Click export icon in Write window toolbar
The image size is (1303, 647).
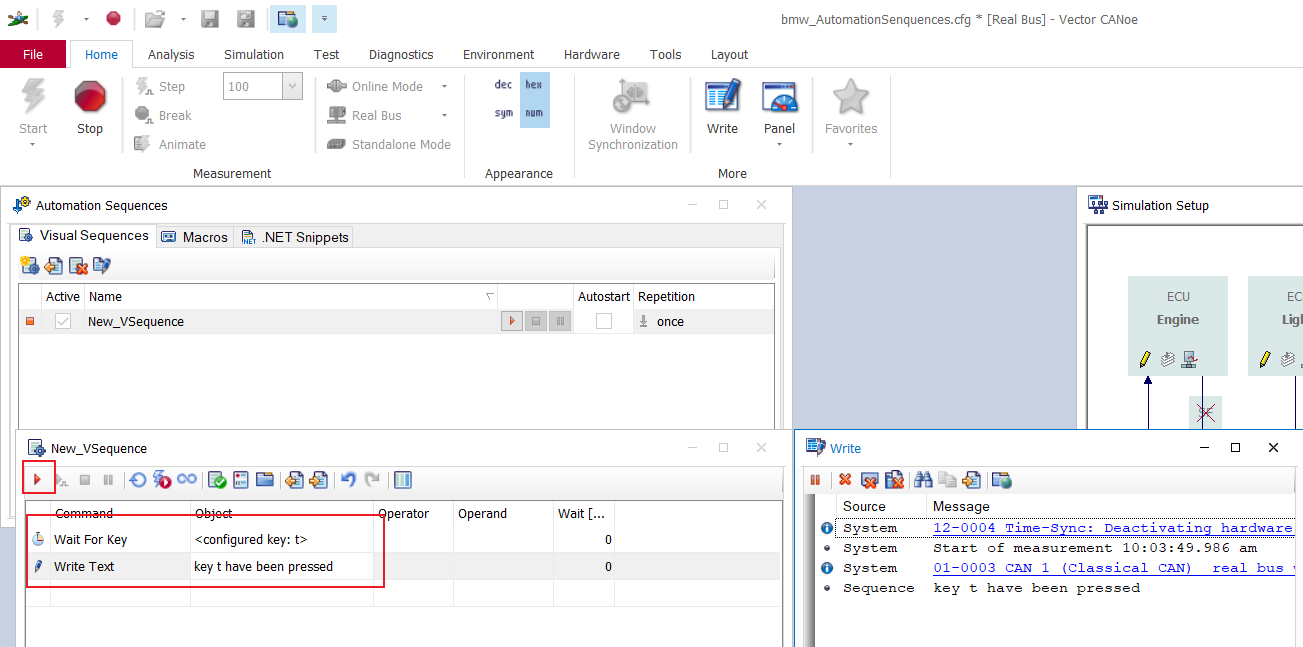[x=971, y=480]
